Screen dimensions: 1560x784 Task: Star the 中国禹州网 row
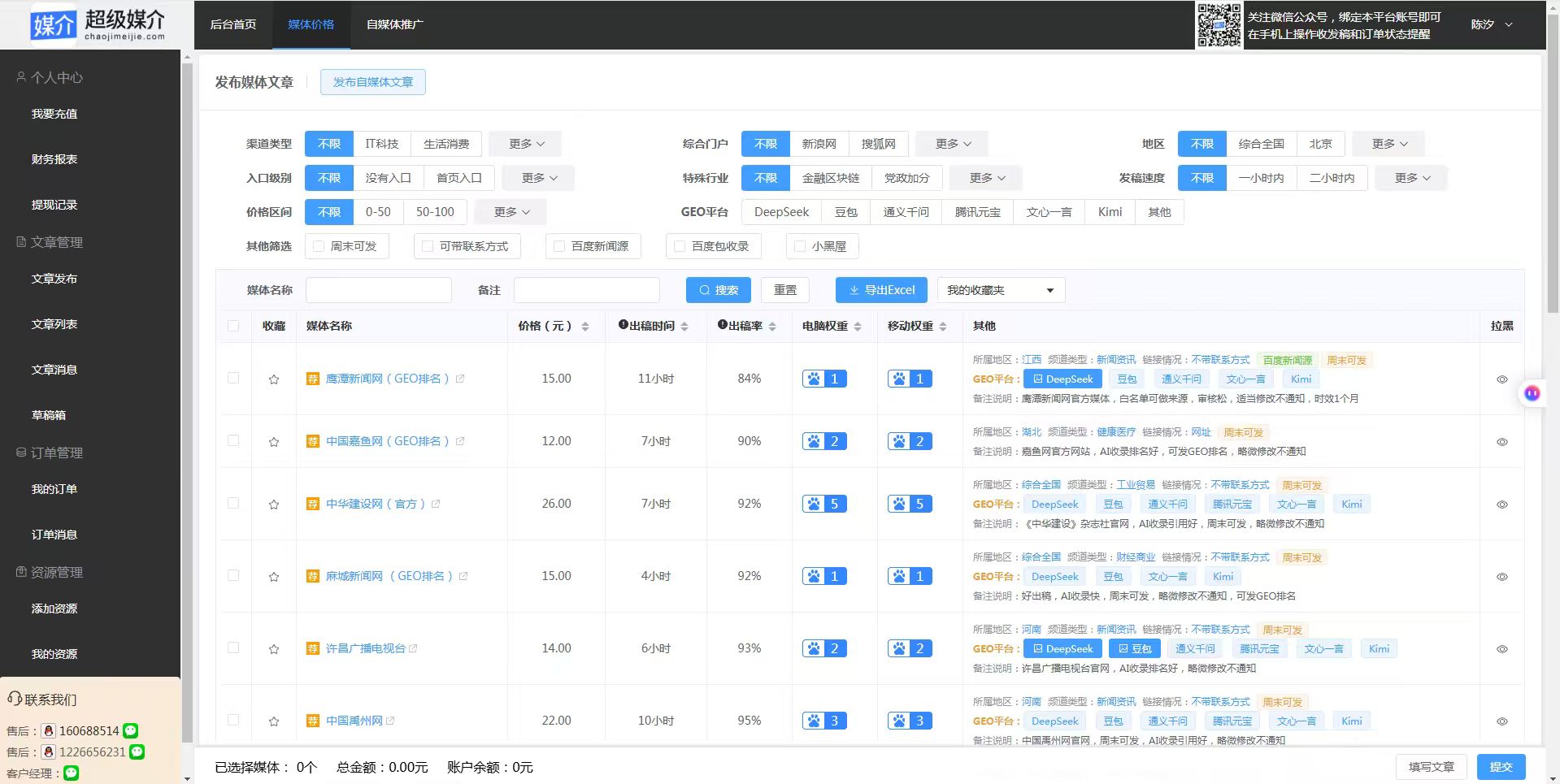point(274,721)
